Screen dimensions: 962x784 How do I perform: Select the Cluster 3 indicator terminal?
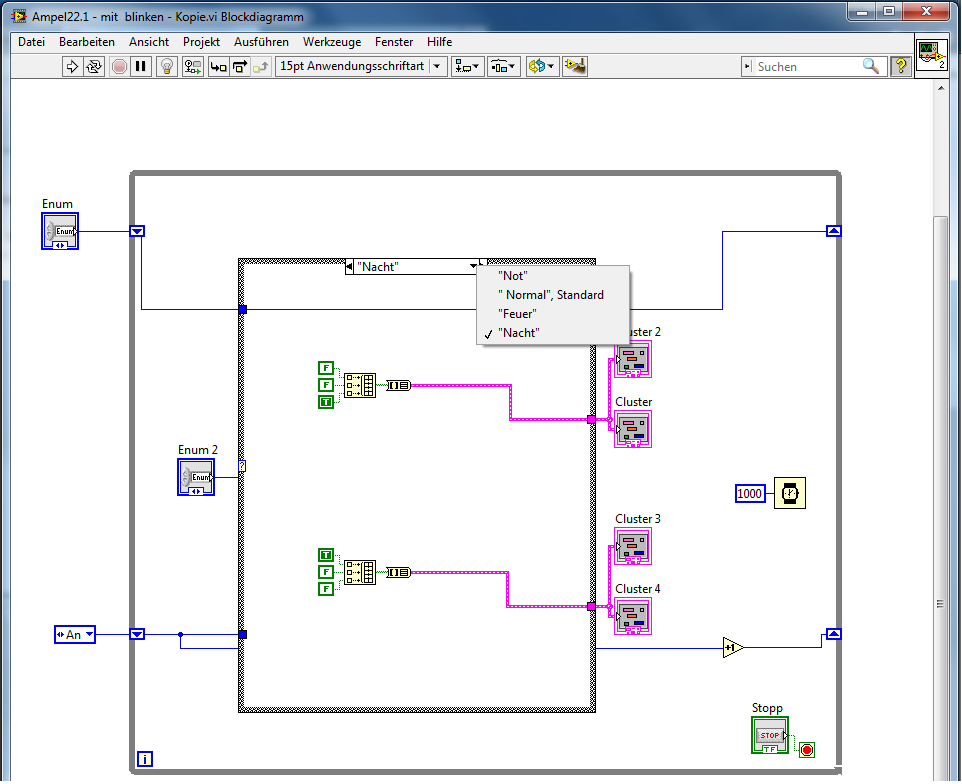pos(633,546)
